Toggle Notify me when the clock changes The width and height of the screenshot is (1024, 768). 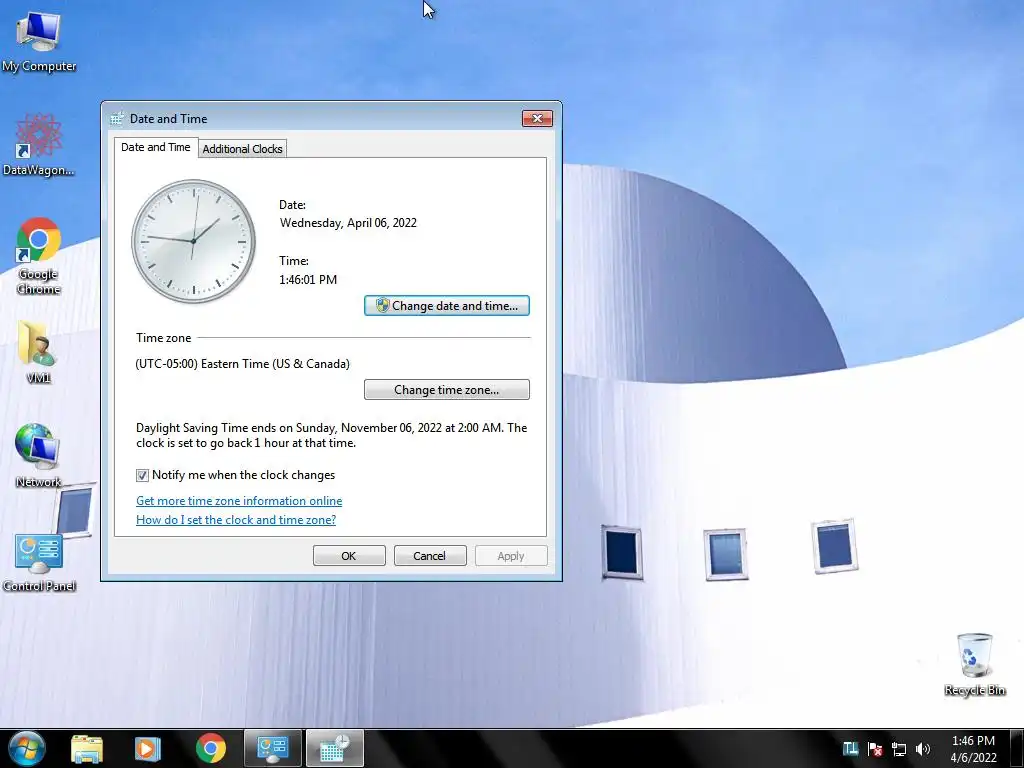142,475
